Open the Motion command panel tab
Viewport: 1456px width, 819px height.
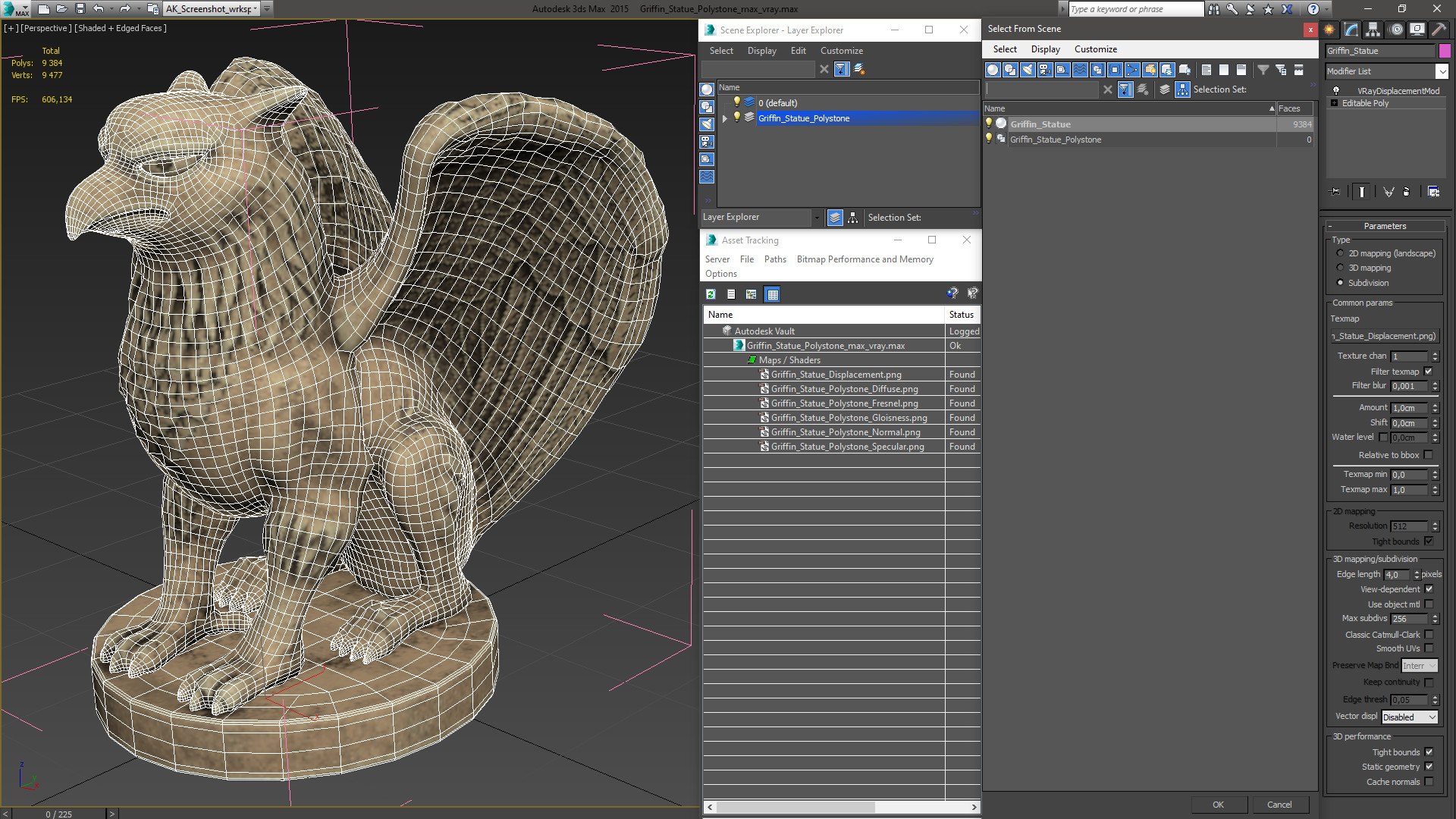(x=1396, y=30)
